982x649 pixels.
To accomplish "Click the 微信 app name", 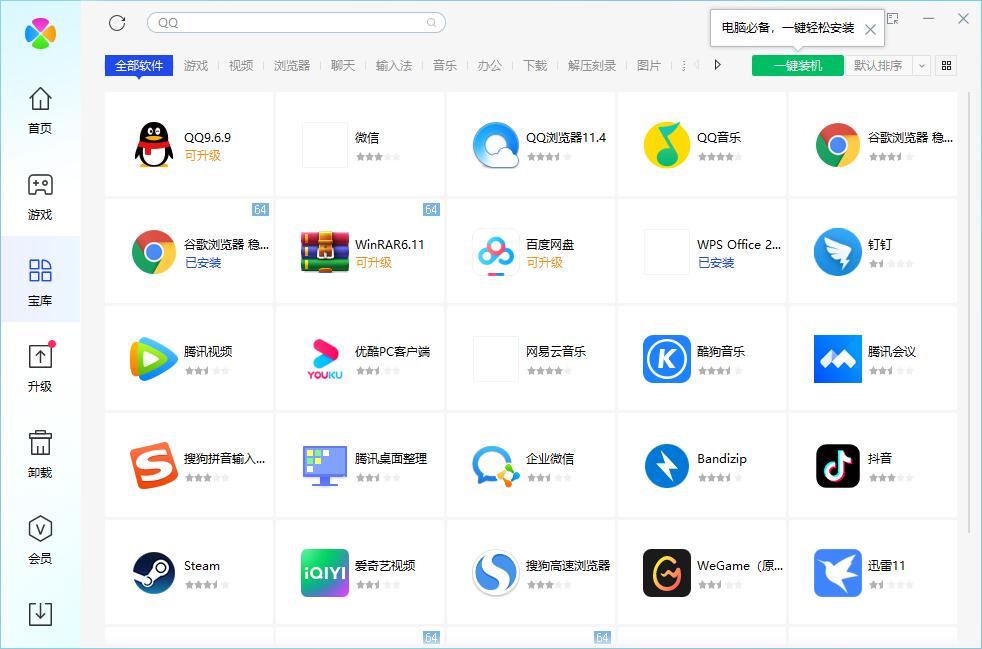I will [367, 137].
